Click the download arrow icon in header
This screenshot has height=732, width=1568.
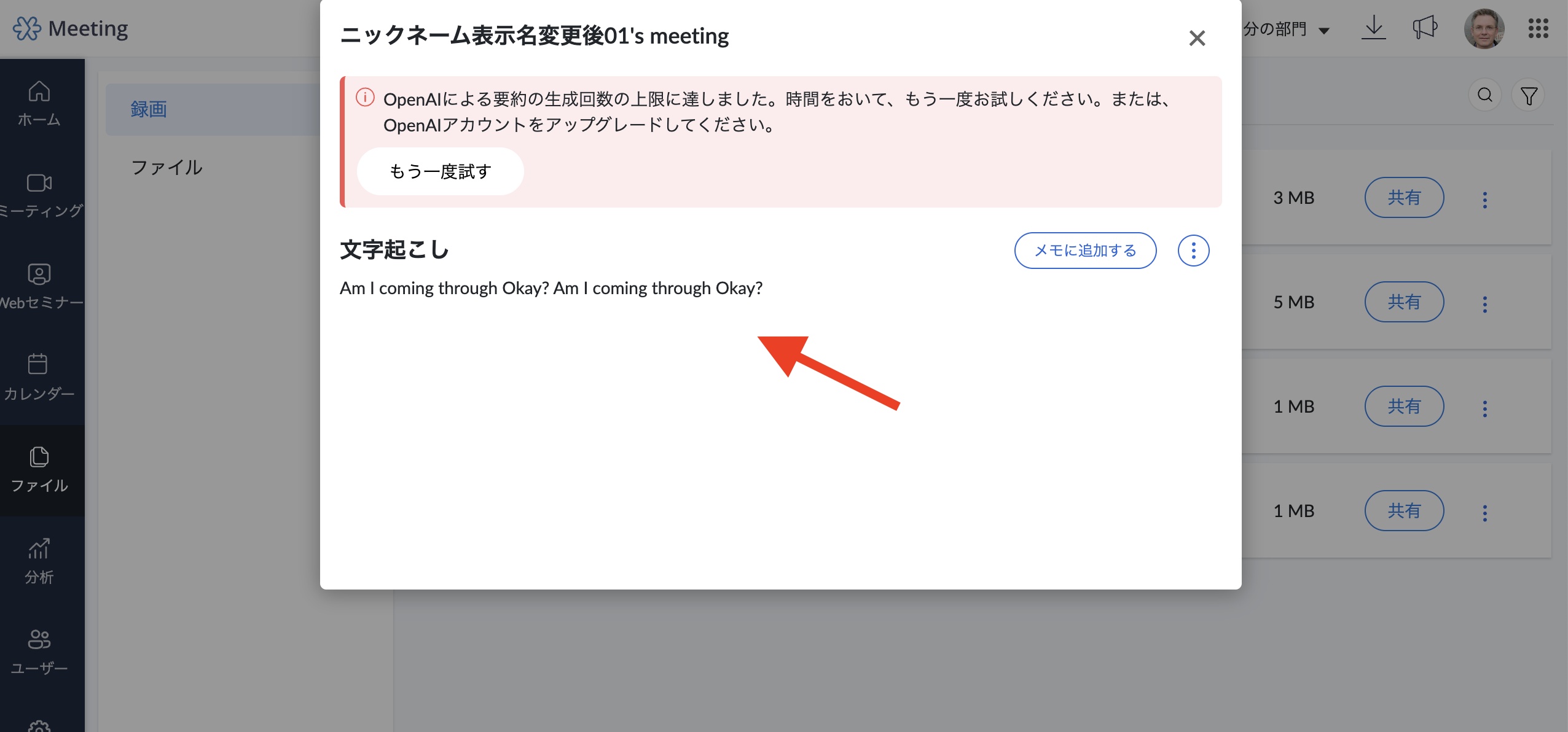1373,28
